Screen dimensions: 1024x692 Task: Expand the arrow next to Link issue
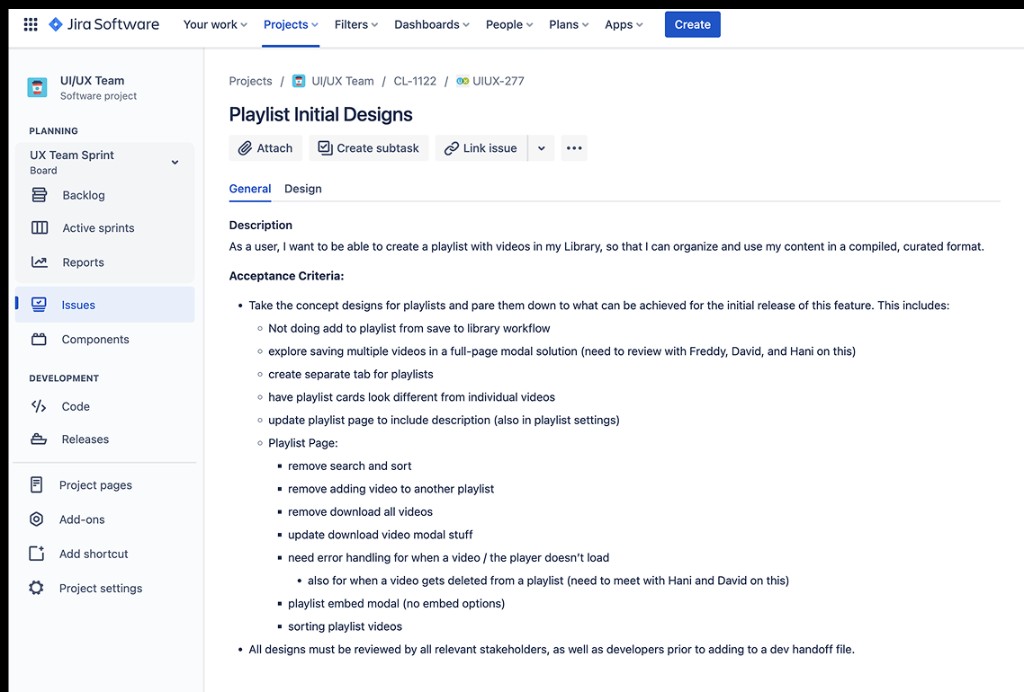[541, 147]
